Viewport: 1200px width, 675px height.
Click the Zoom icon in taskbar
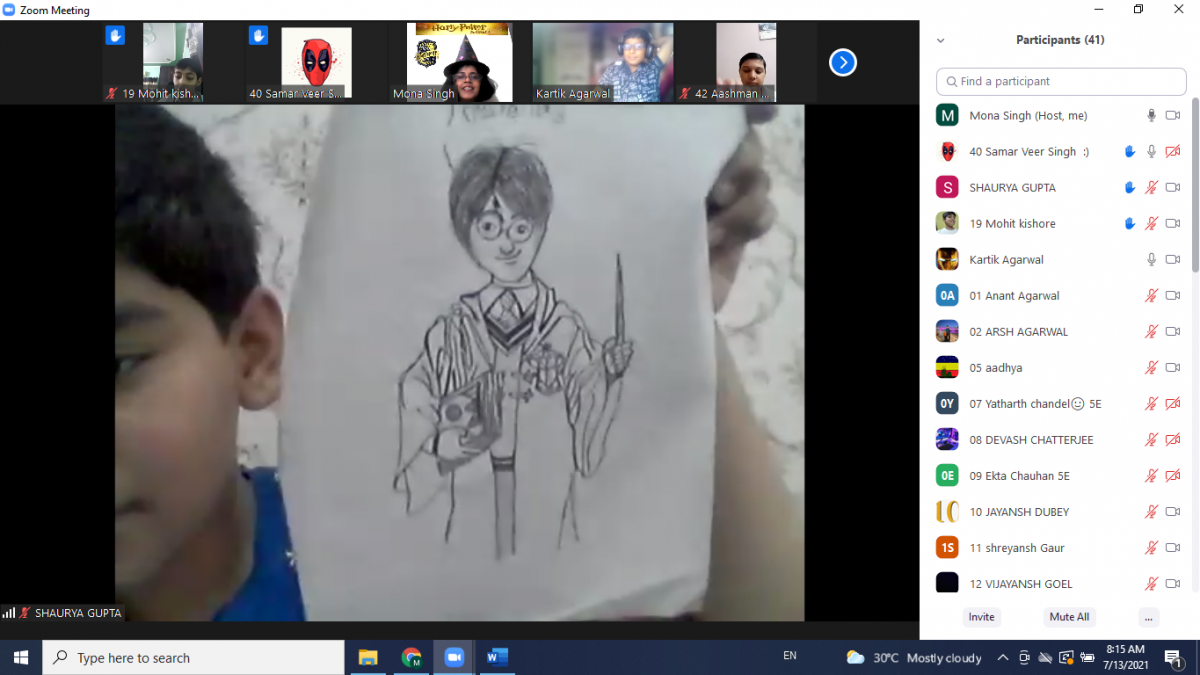(453, 657)
